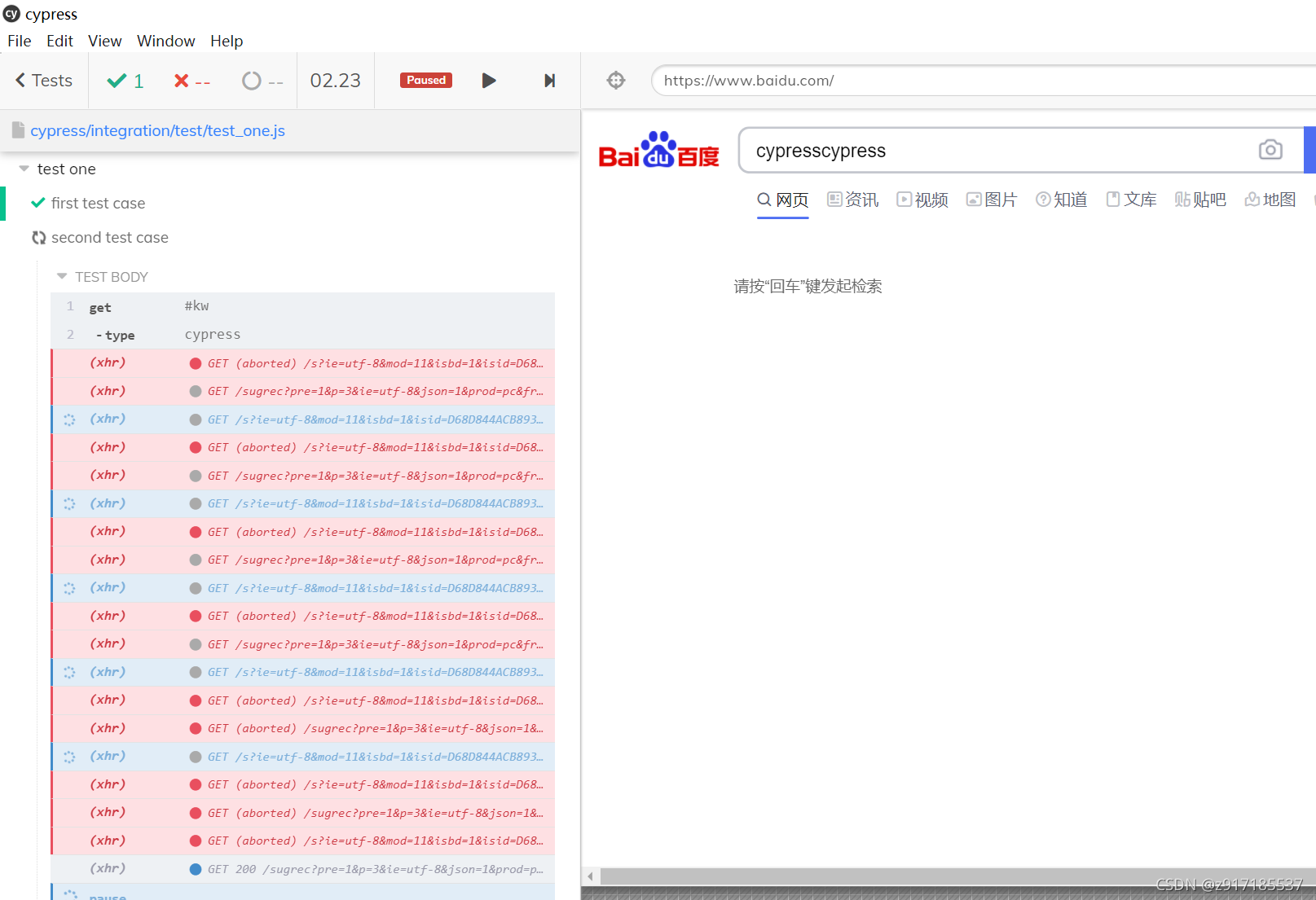
Task: Open the Window menu
Action: [x=166, y=41]
